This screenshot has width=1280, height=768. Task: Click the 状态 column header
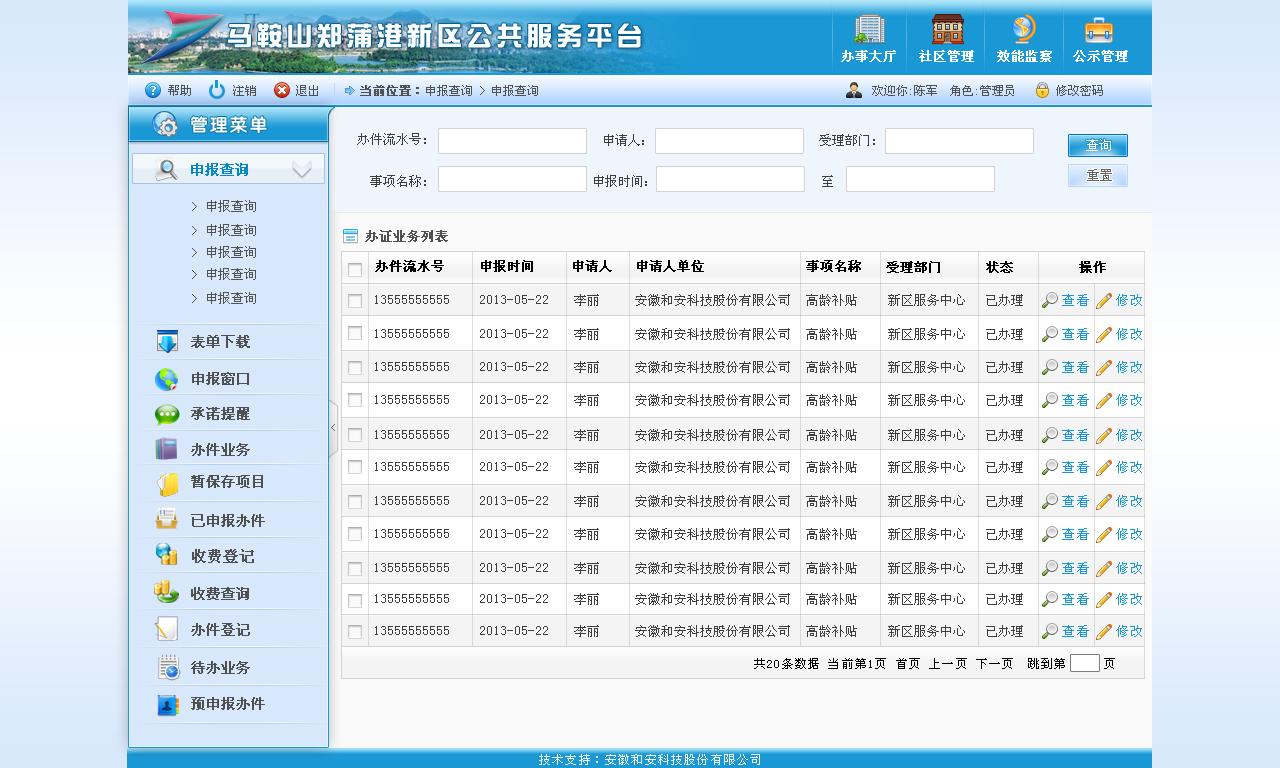coord(999,267)
